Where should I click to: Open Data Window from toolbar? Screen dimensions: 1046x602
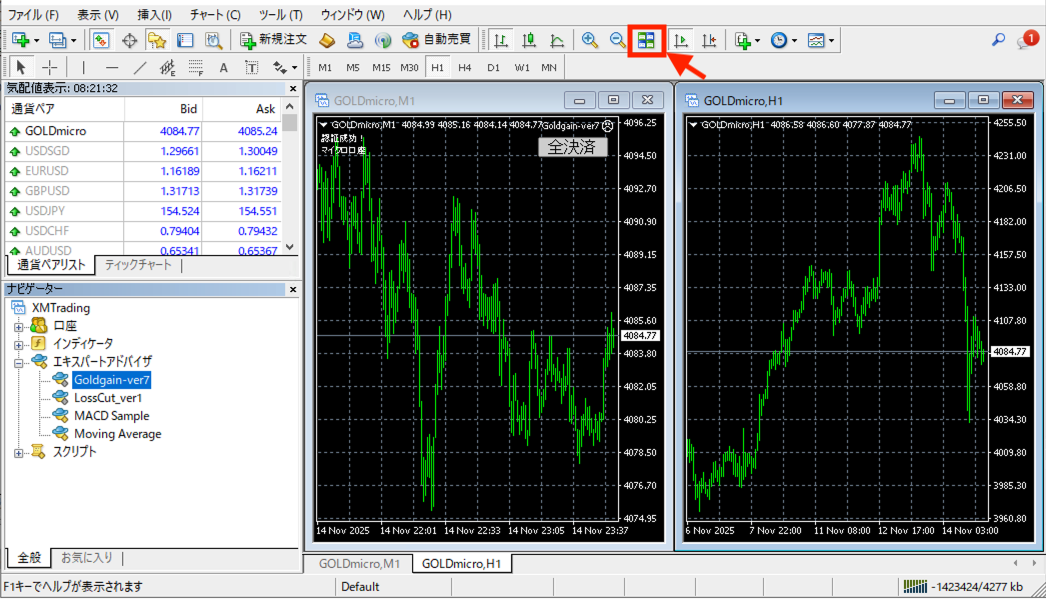[129, 41]
